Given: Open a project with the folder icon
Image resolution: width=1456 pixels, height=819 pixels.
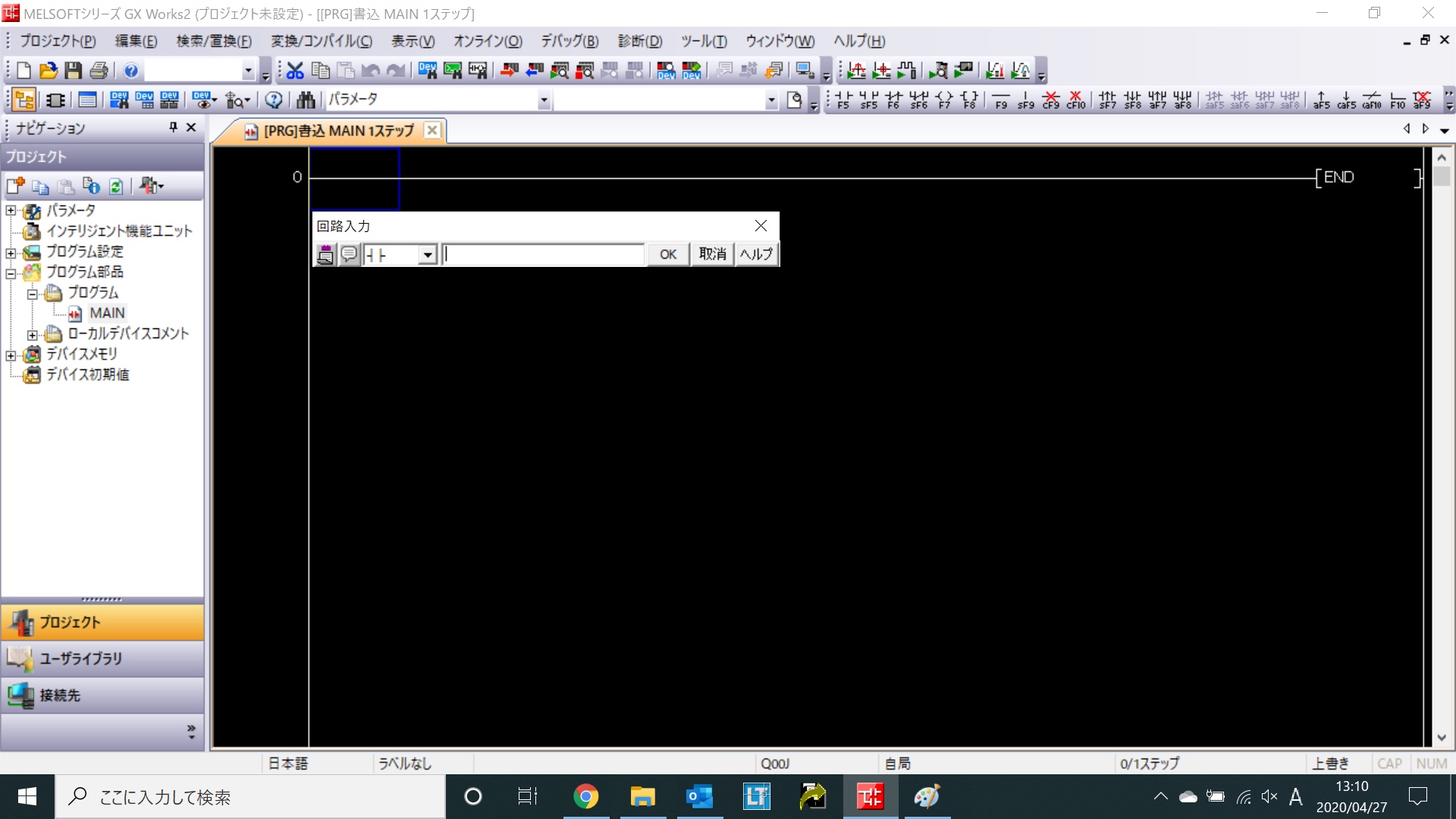Looking at the screenshot, I should pyautogui.click(x=49, y=71).
